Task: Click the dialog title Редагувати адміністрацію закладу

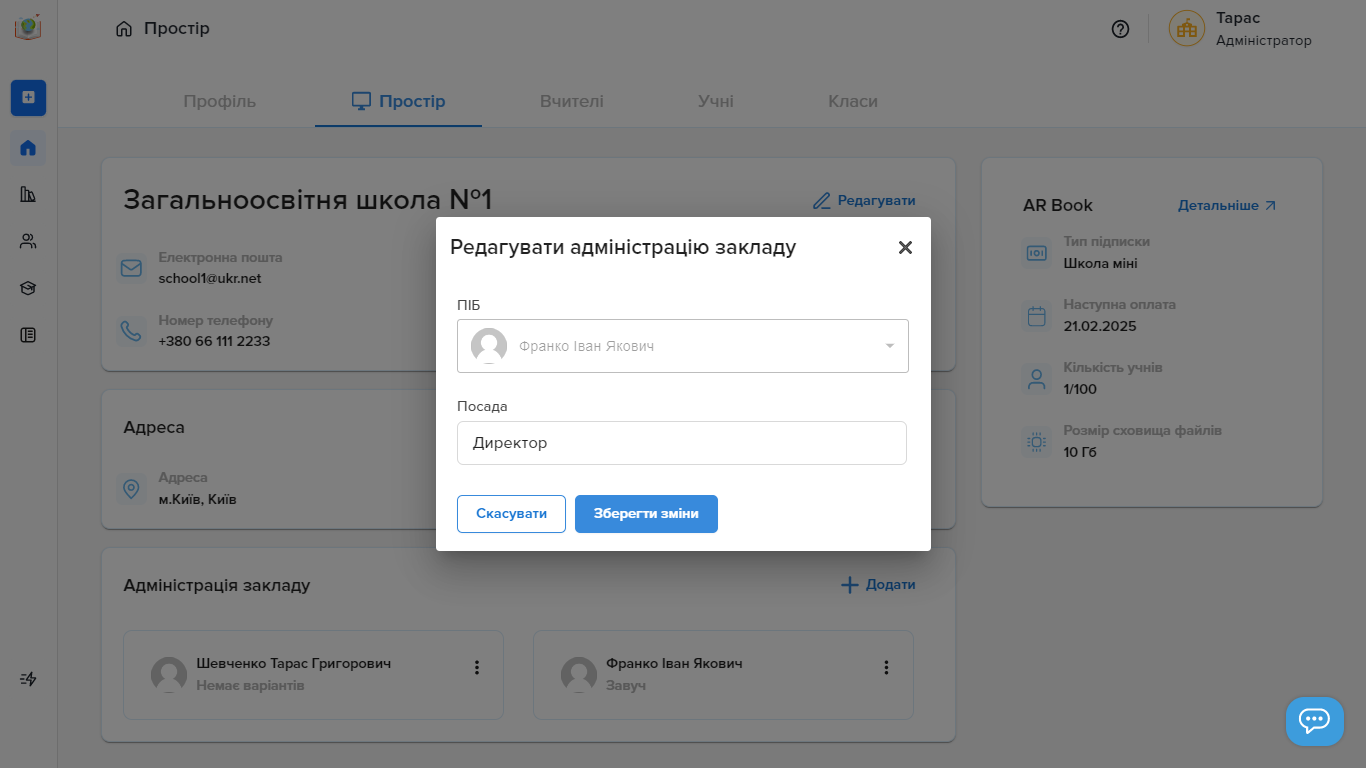Action: tap(623, 247)
